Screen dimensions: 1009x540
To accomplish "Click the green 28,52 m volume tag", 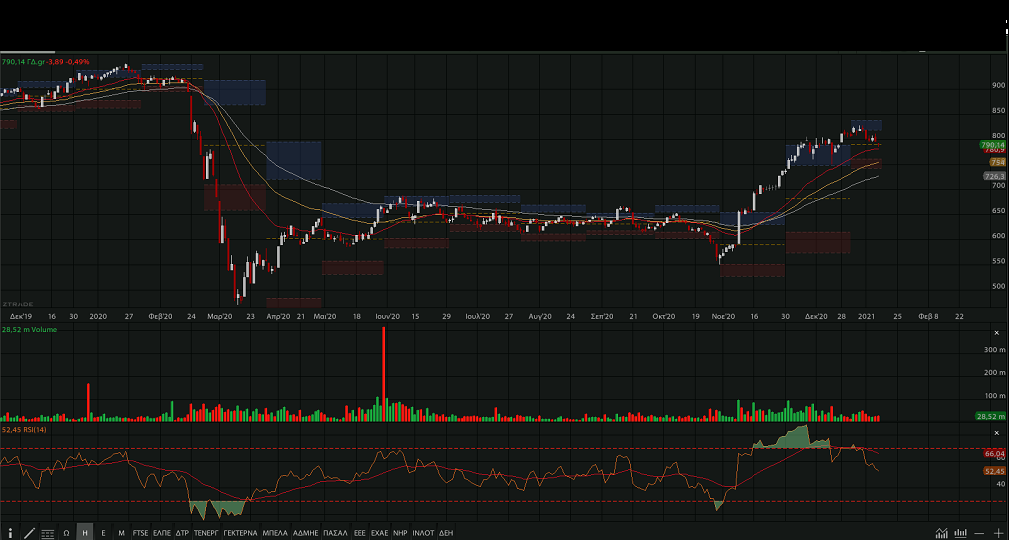I will pos(991,416).
